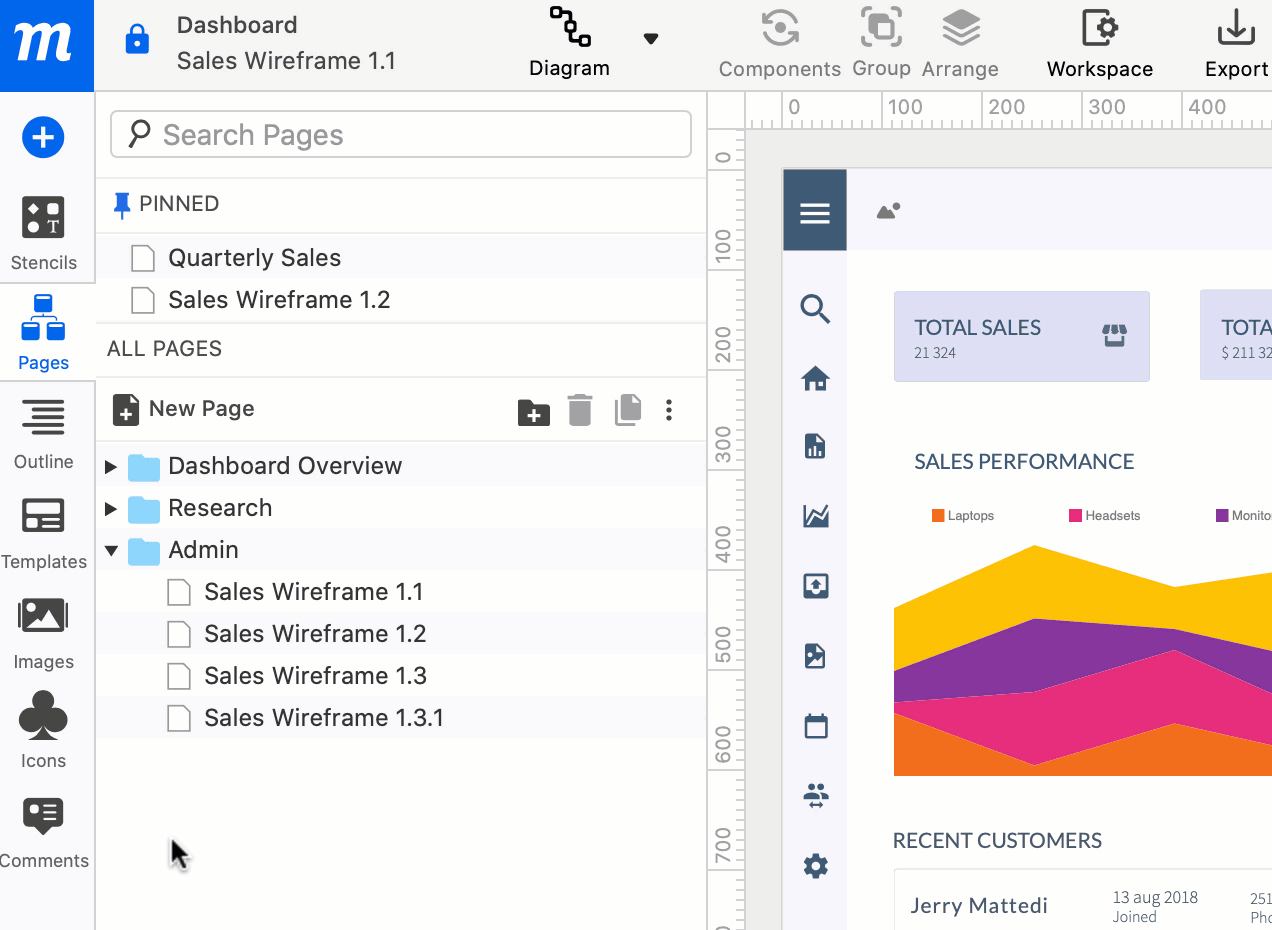This screenshot has height=930, width=1272.
Task: Open the Stencils panel
Action: click(44, 232)
